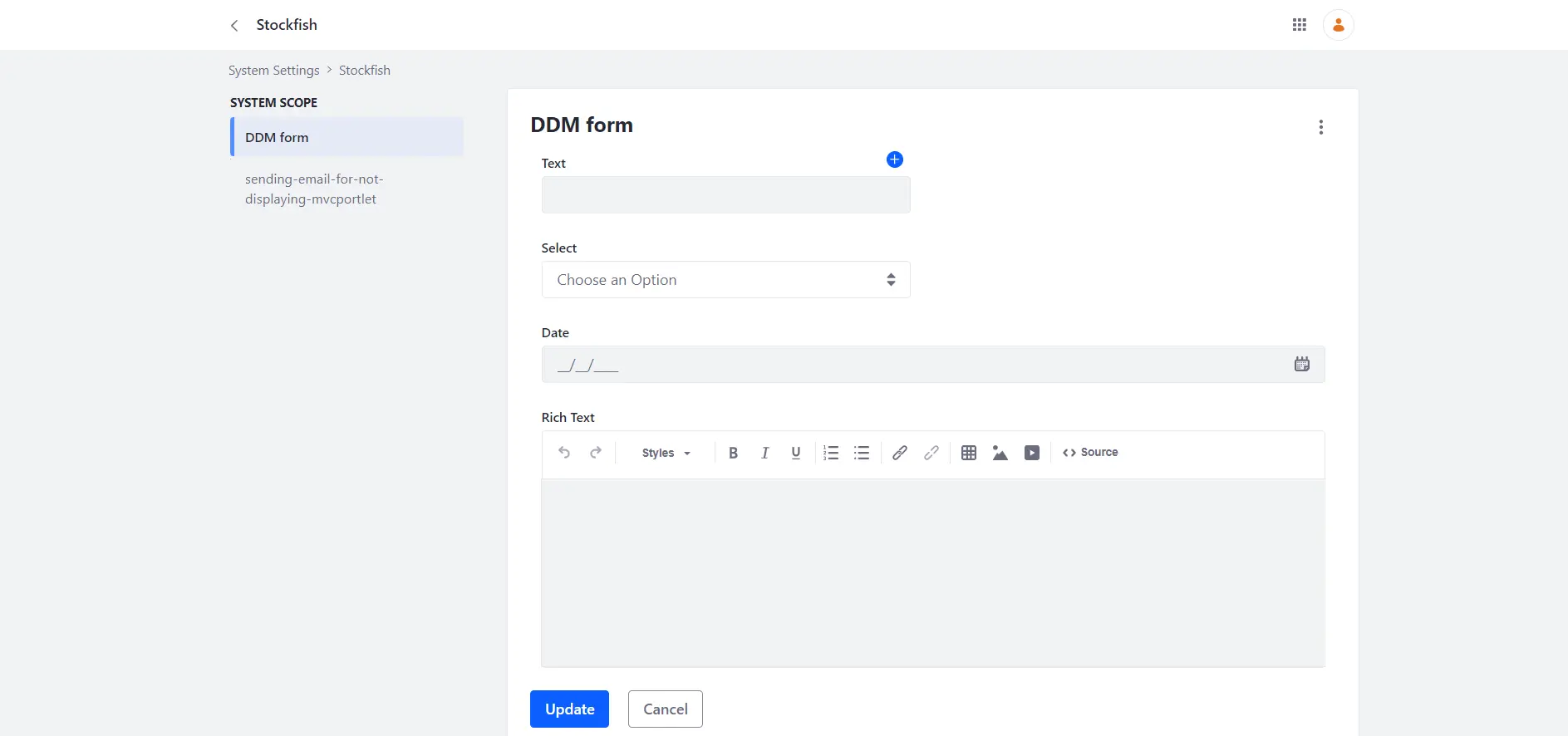Open the user avatar menu
The height and width of the screenshot is (736, 1568).
(x=1339, y=25)
